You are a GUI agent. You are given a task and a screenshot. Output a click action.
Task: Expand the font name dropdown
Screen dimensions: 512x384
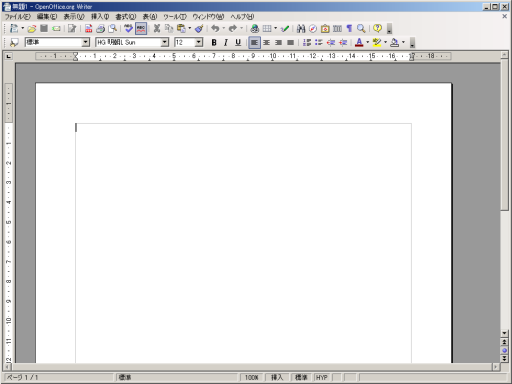(165, 42)
